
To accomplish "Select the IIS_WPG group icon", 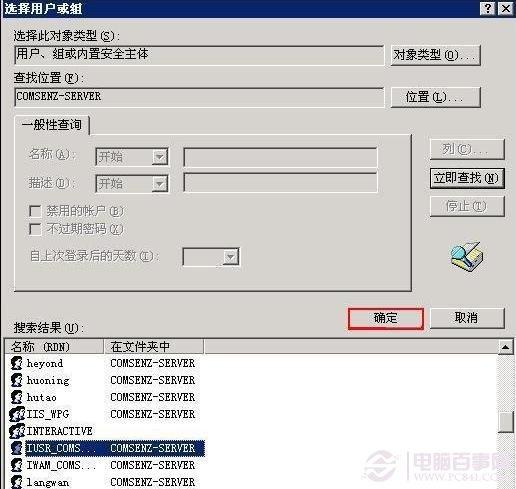I will [17, 414].
